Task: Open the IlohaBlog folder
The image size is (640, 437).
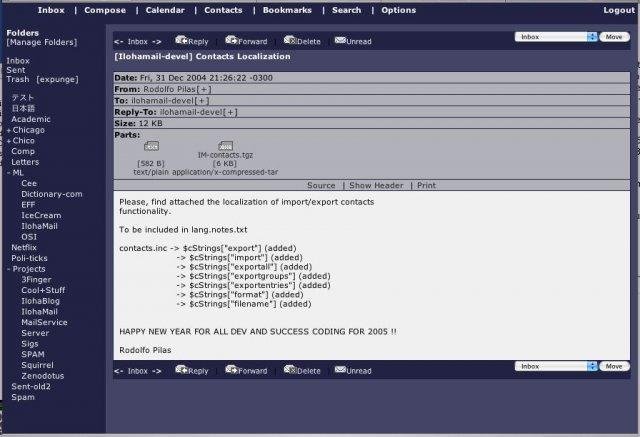Action: pos(40,301)
